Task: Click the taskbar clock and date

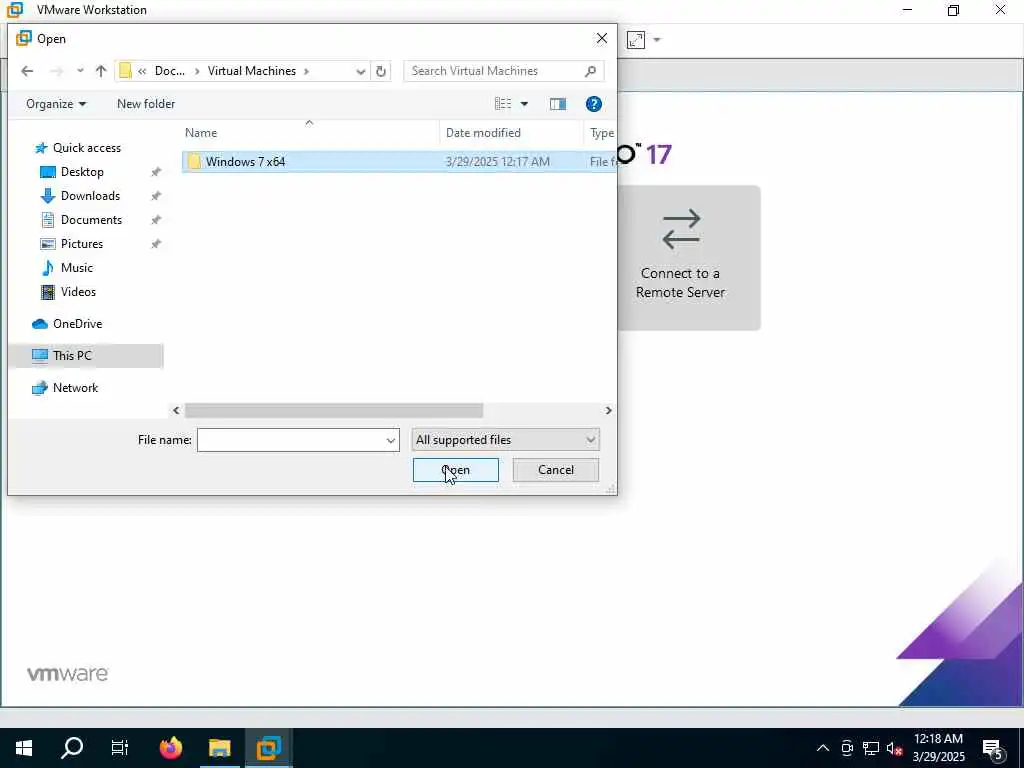Action: [x=938, y=748]
